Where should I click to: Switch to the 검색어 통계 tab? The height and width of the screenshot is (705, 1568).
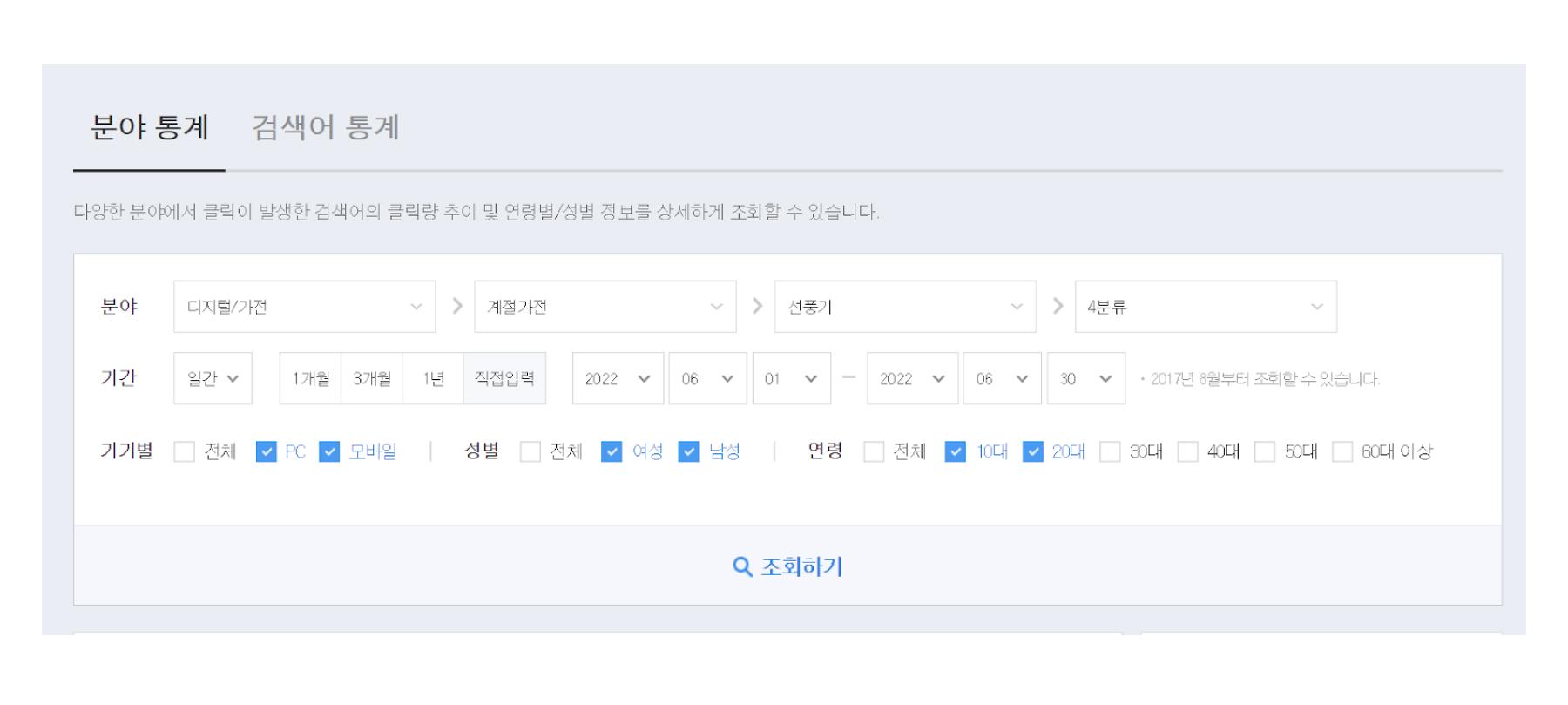(x=325, y=128)
